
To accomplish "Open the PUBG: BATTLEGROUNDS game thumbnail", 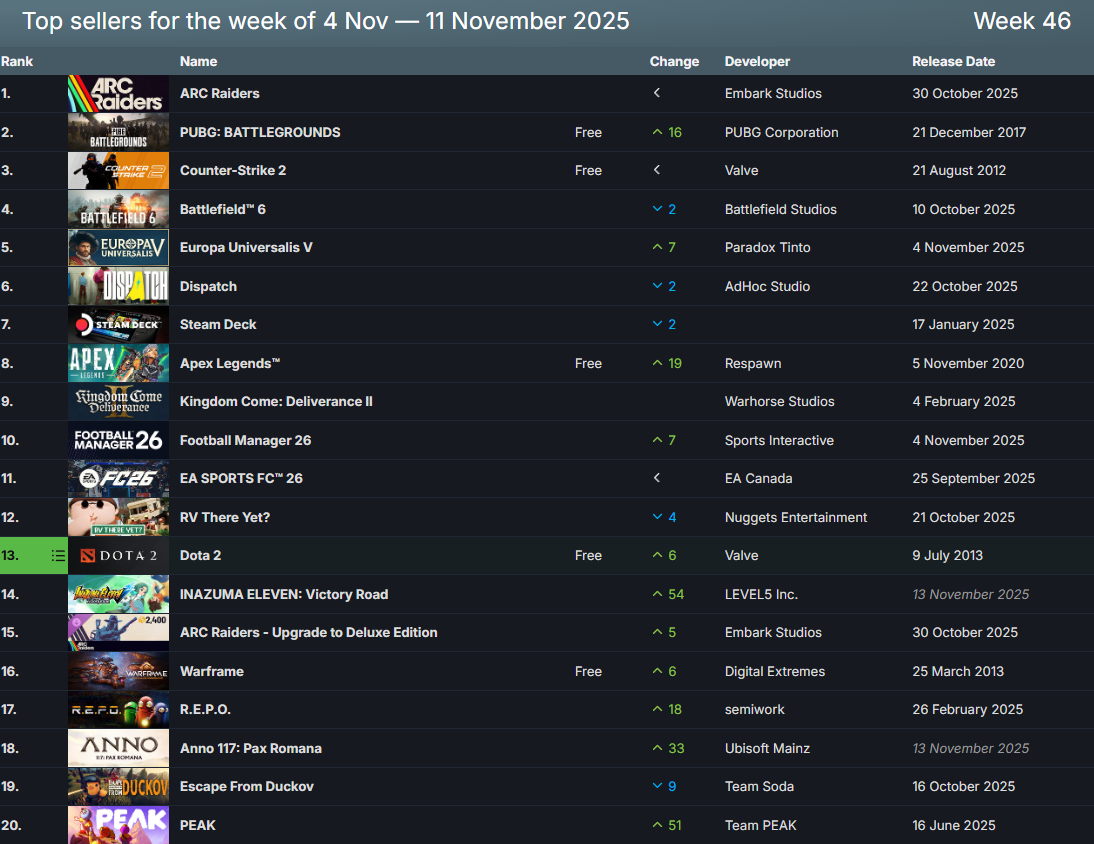I will 118,132.
